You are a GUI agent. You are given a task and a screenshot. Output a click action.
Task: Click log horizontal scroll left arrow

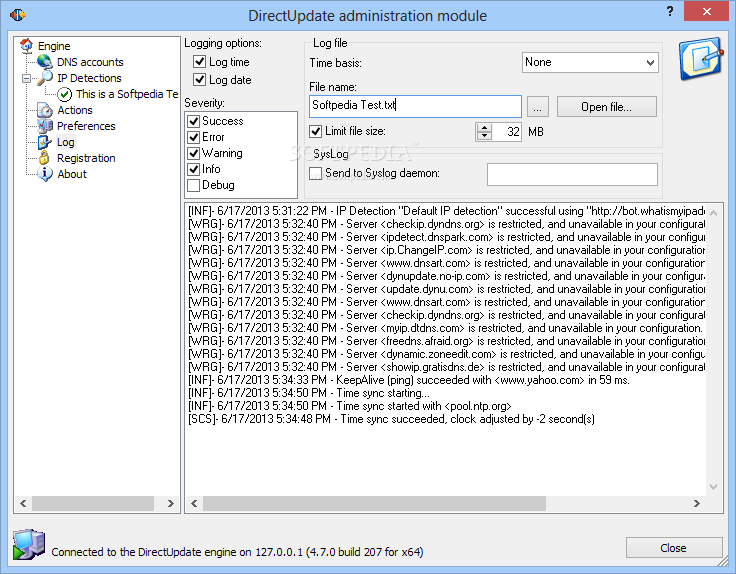(x=194, y=503)
